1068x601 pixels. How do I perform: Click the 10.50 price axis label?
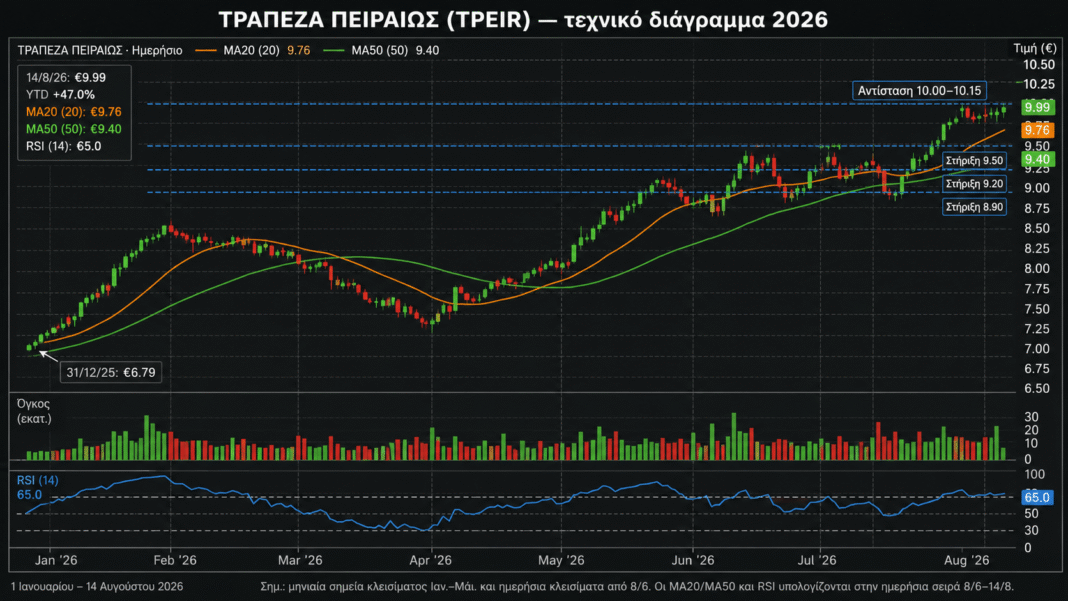(1039, 65)
